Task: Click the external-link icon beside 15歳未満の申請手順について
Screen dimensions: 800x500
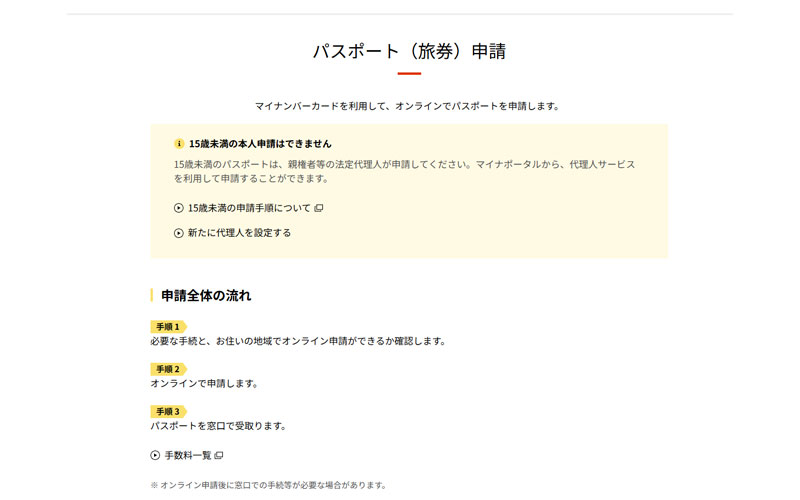Action: pyautogui.click(x=318, y=208)
